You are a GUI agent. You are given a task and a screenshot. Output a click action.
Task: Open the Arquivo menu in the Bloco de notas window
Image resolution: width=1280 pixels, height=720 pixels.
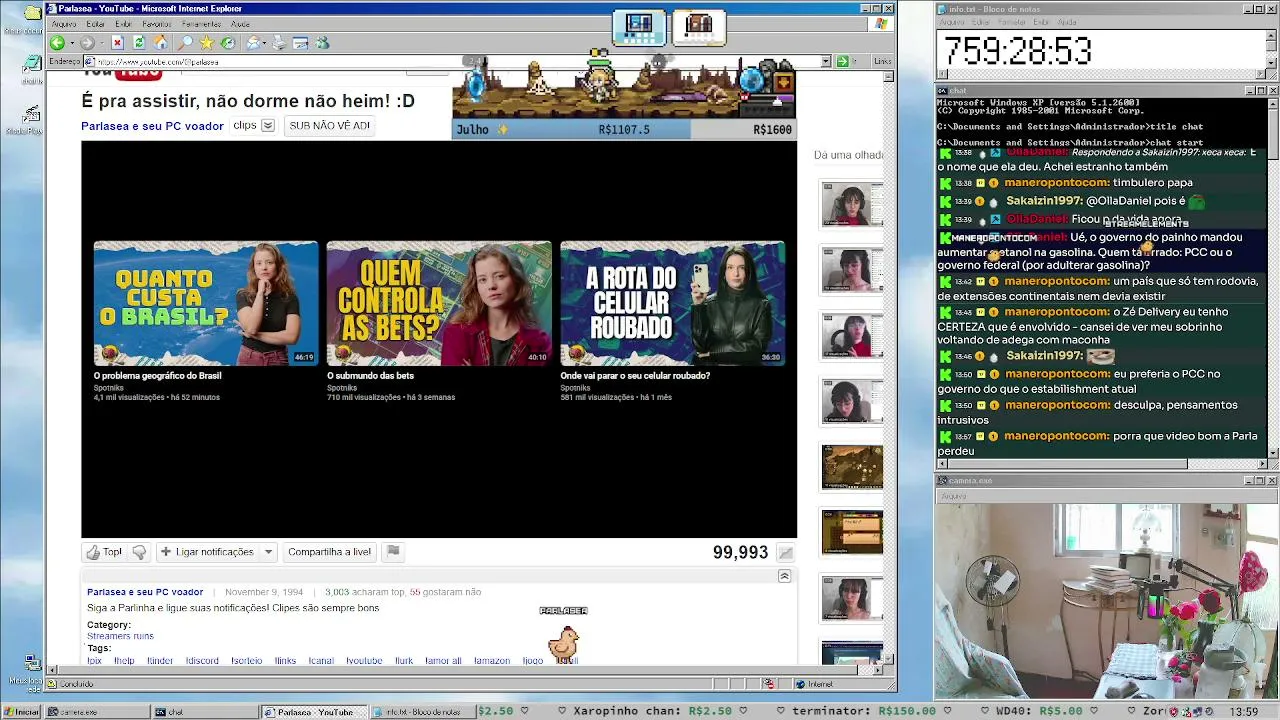click(952, 22)
